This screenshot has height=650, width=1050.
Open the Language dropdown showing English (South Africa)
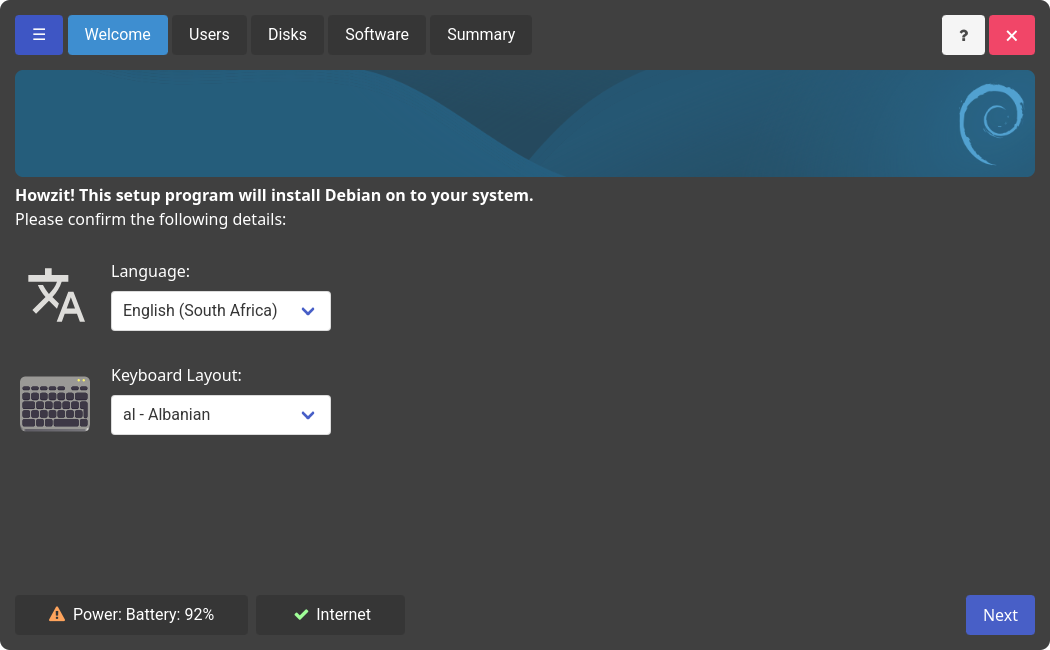tap(221, 311)
